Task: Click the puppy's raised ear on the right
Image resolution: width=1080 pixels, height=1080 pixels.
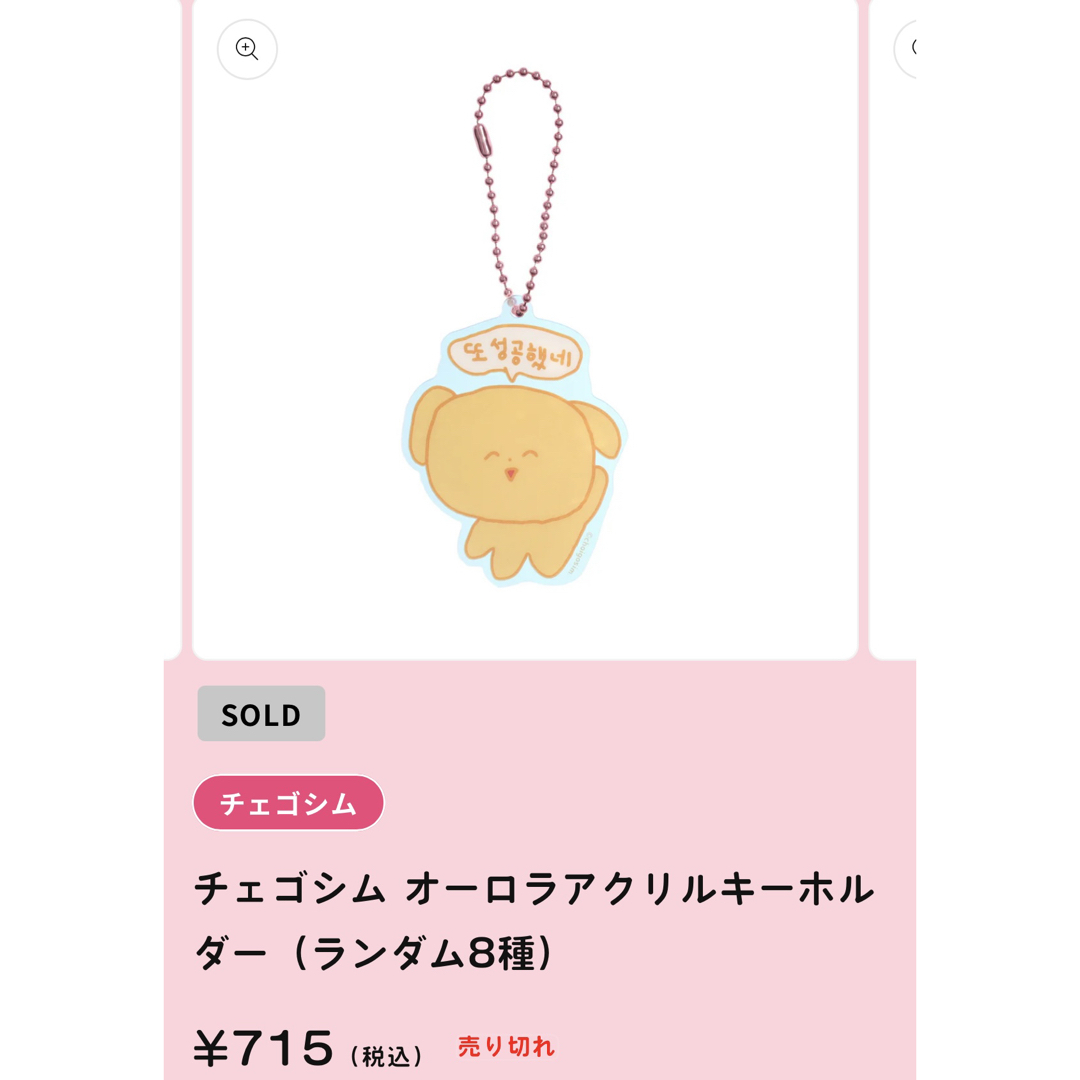Action: coord(598,428)
